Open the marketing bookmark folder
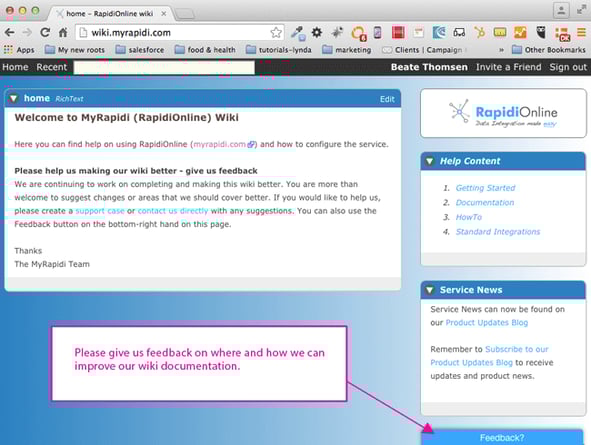This screenshot has height=445, width=591. [x=347, y=50]
